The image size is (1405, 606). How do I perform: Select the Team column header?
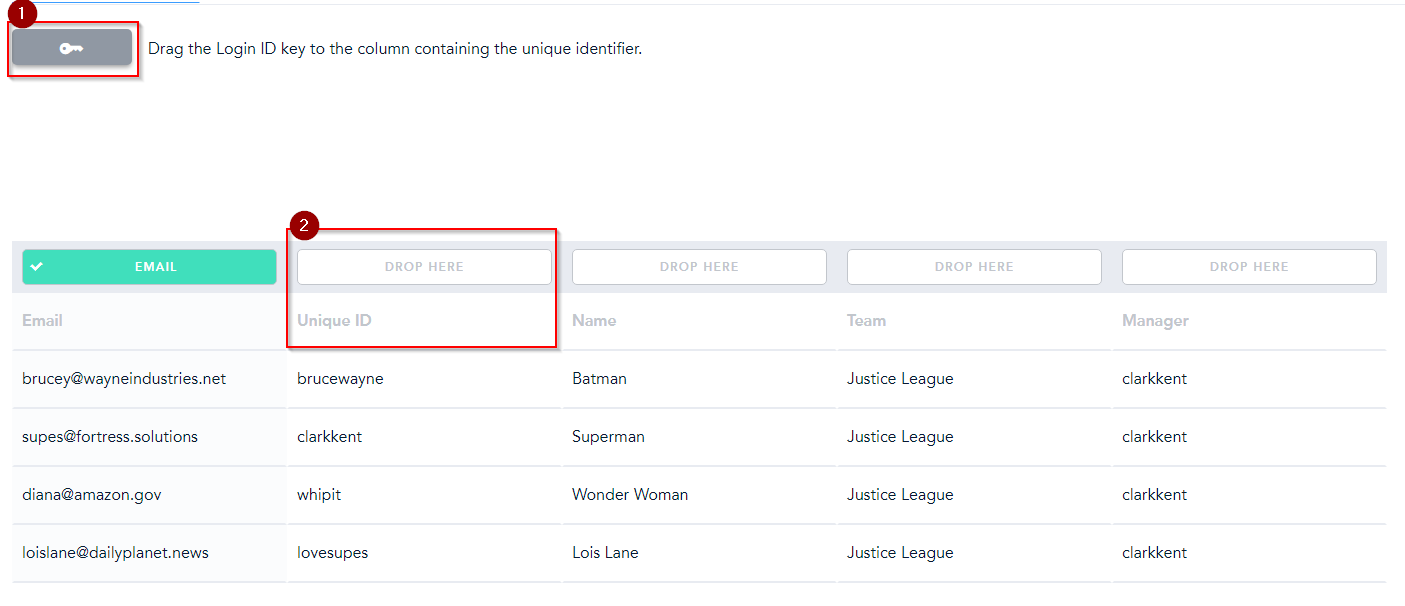866,321
